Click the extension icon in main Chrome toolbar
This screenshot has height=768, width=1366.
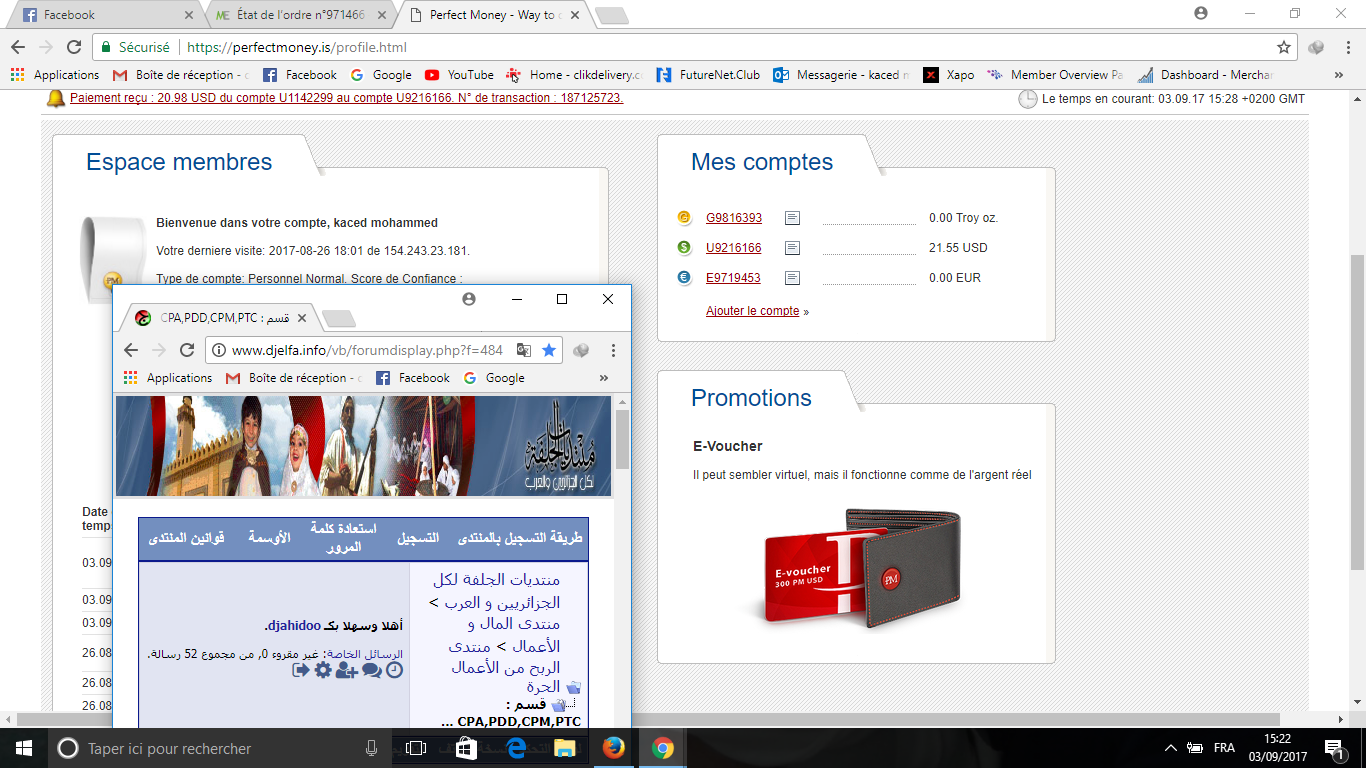[x=1316, y=47]
